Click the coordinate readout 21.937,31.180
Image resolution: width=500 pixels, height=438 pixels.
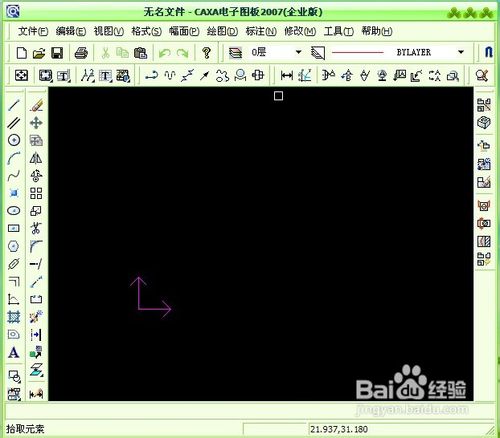(339, 429)
